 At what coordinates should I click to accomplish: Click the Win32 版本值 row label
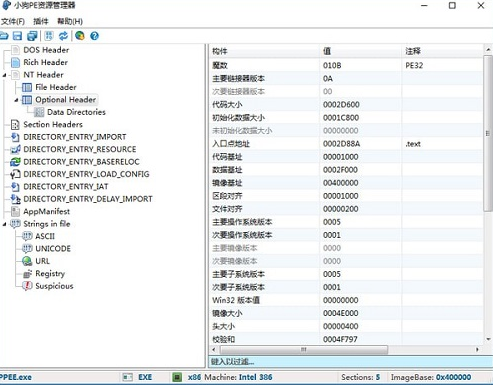click(x=236, y=300)
